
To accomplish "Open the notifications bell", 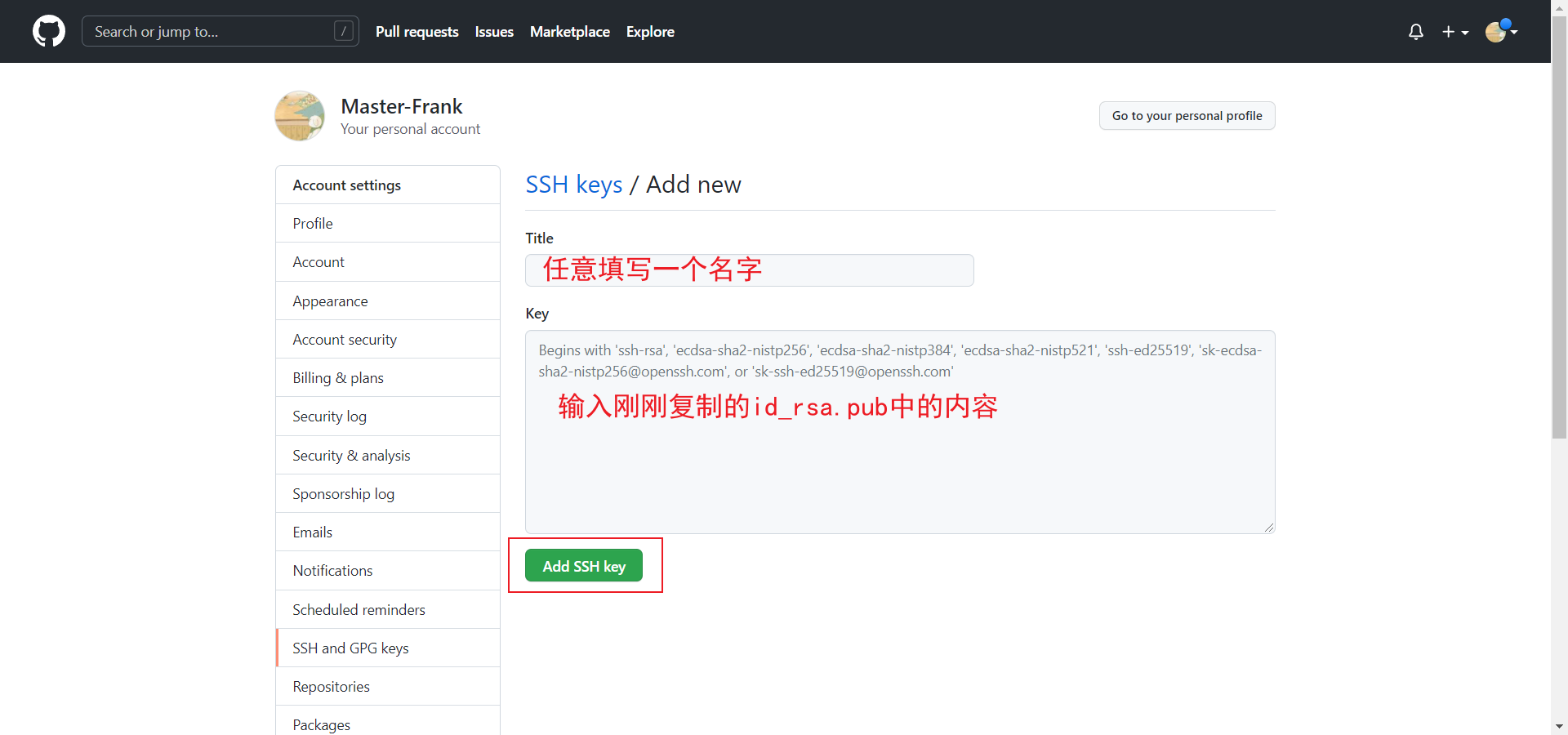I will pos(1416,32).
